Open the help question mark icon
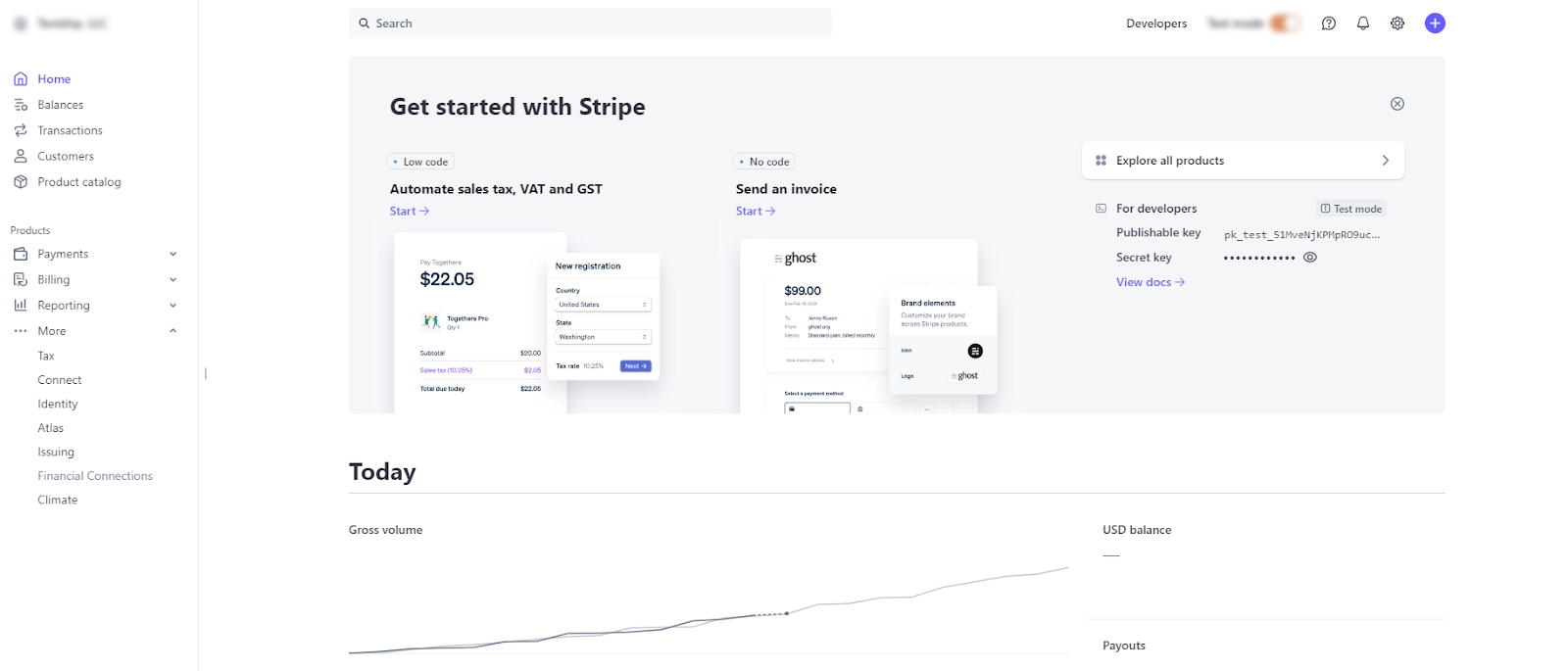The image size is (1568, 671). pyautogui.click(x=1329, y=24)
